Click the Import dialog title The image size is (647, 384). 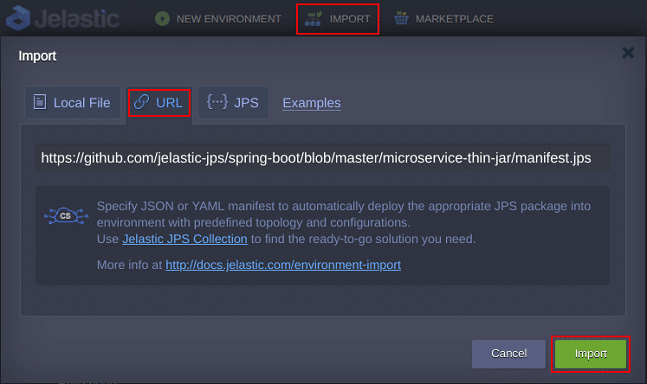click(37, 56)
